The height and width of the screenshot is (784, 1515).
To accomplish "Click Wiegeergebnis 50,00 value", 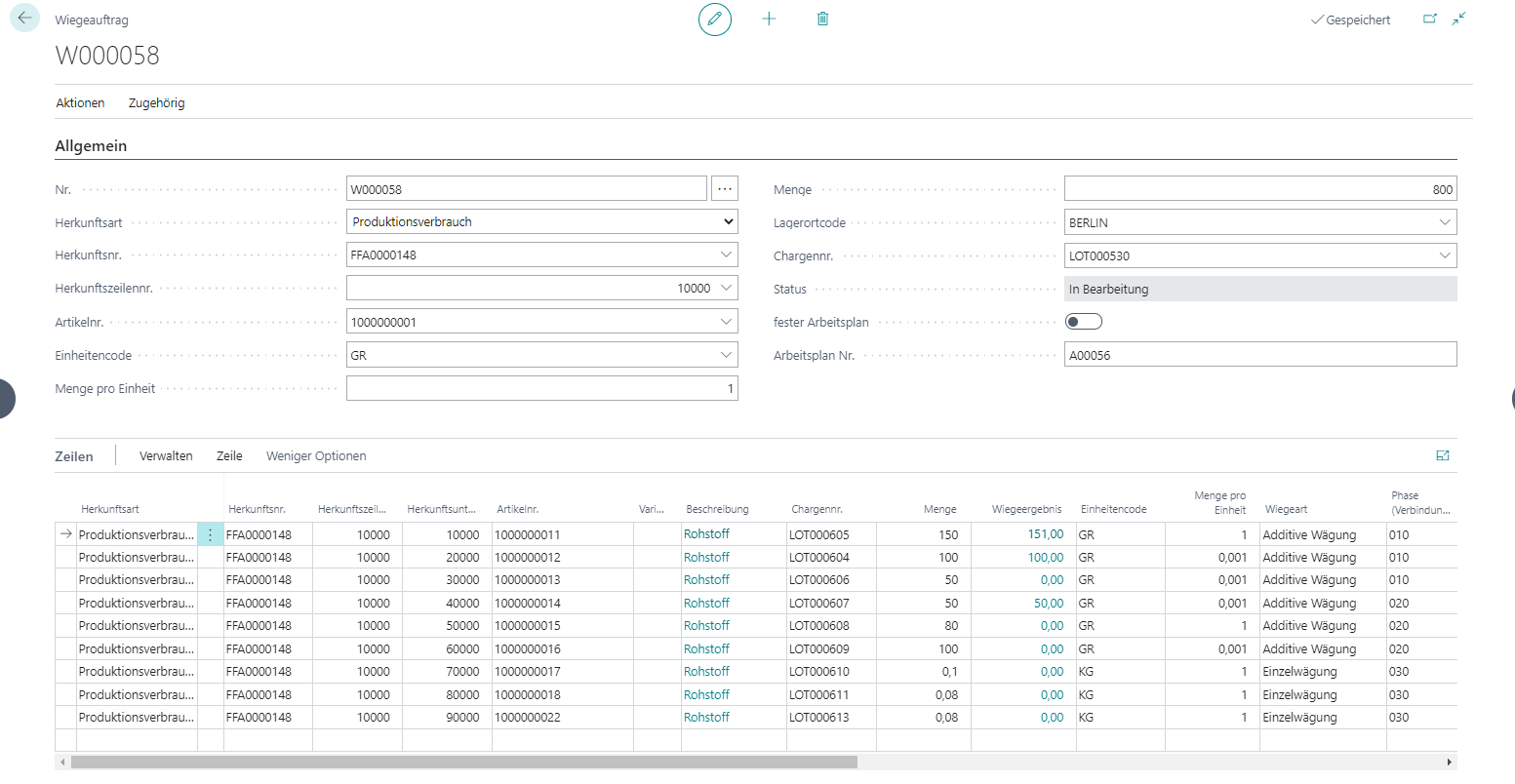I will pyautogui.click(x=1049, y=604).
